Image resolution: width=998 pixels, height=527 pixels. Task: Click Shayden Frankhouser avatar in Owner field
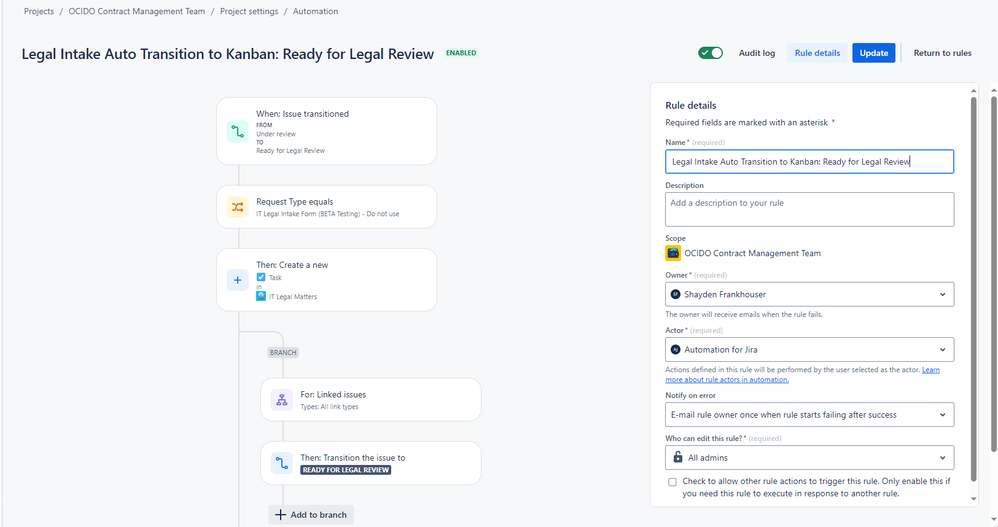[676, 294]
